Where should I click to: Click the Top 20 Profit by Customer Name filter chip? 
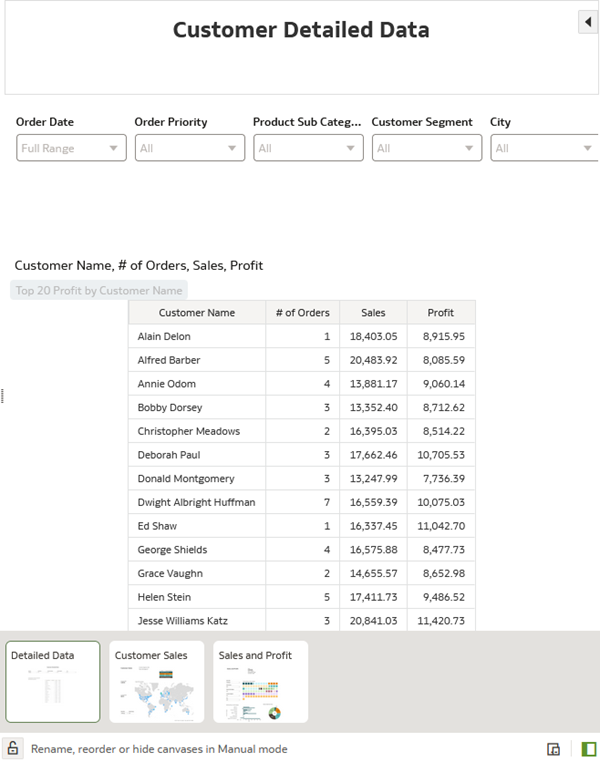click(x=99, y=290)
